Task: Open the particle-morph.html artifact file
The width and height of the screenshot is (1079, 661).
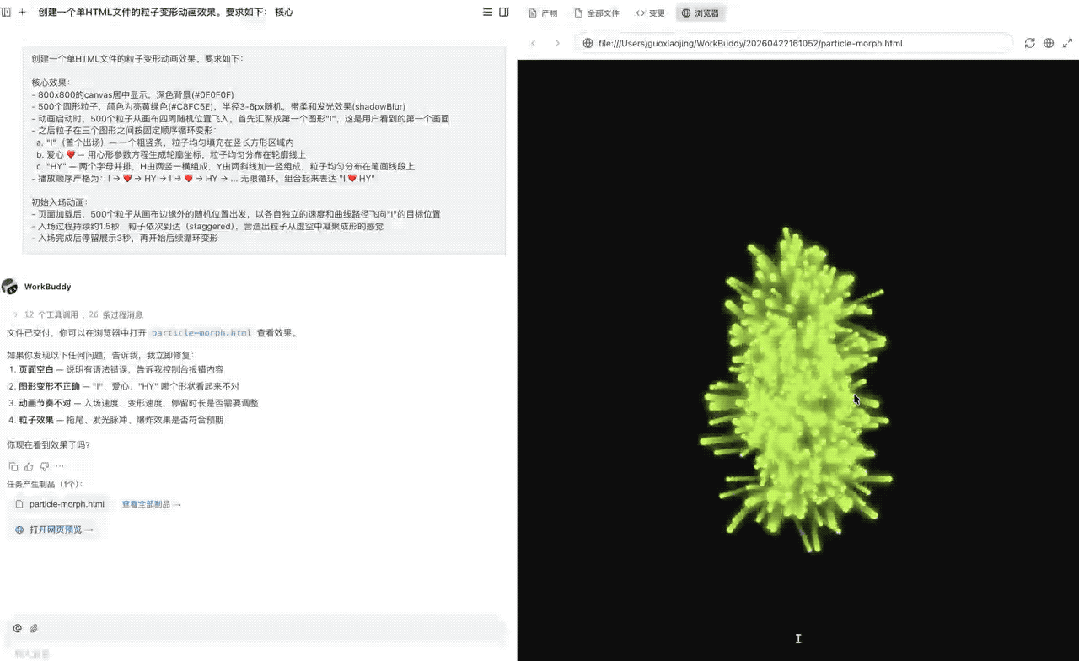Action: pos(60,504)
